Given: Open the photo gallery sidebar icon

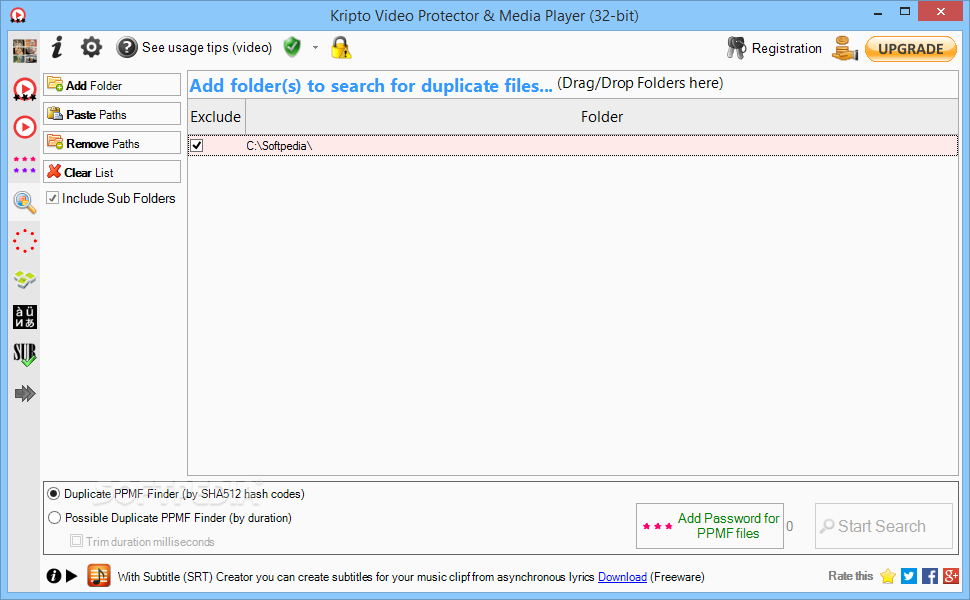Looking at the screenshot, I should pyautogui.click(x=25, y=51).
